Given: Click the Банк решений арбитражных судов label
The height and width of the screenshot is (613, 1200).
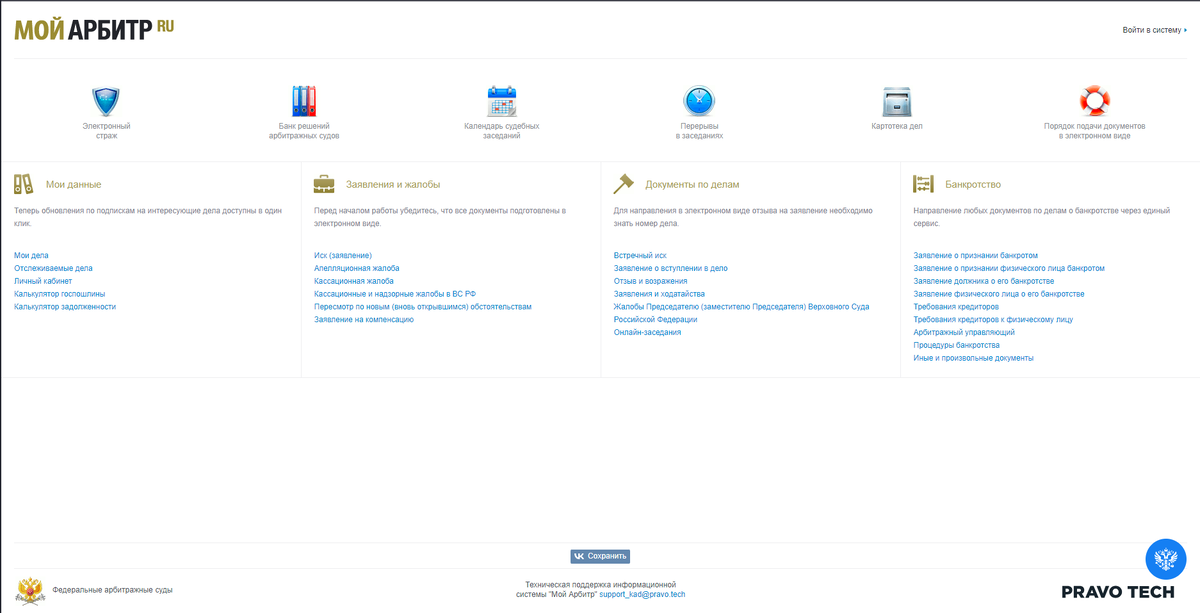Looking at the screenshot, I should 304,130.
